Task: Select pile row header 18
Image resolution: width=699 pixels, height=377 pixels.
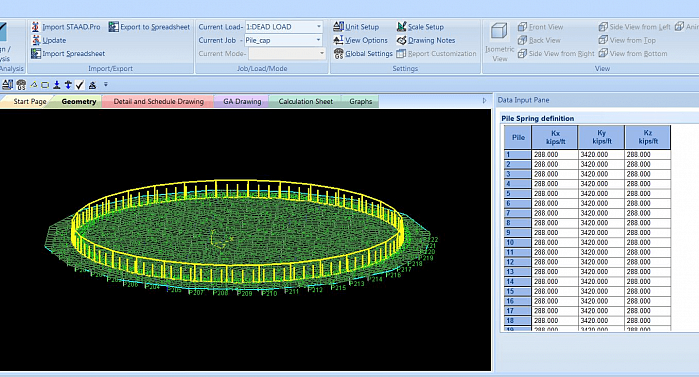Action: pos(518,320)
